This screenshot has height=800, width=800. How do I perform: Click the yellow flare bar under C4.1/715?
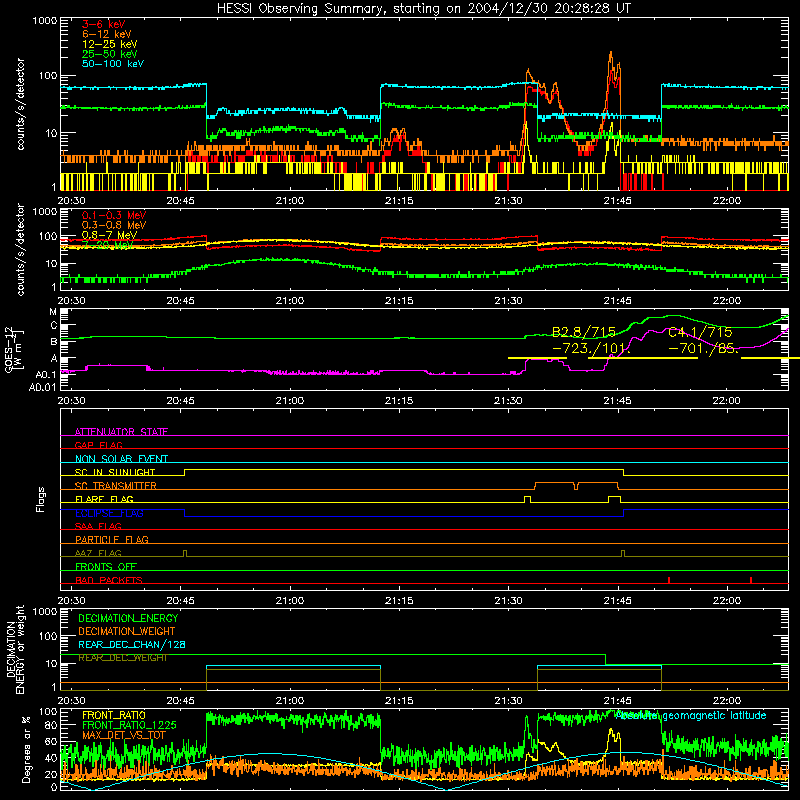643,358
